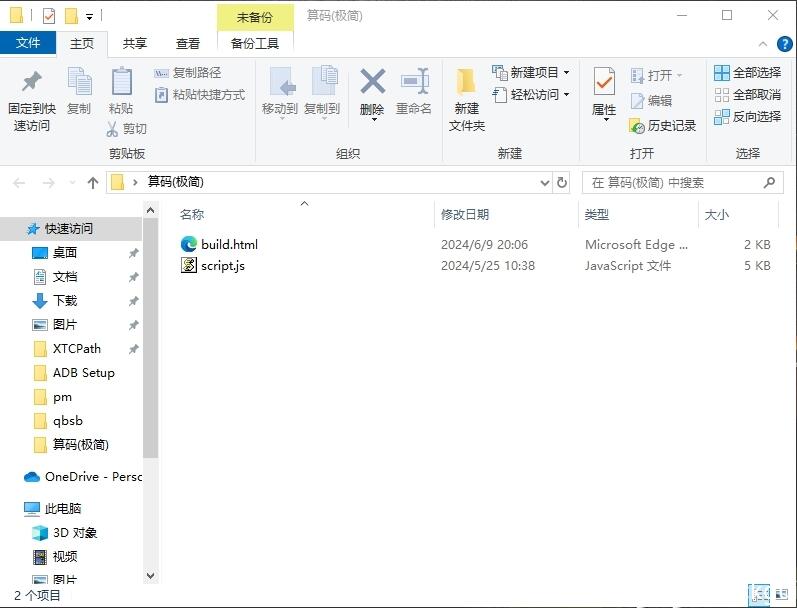The height and width of the screenshot is (608, 797).
Task: Choose Select All (全部选择)
Action: click(x=747, y=73)
